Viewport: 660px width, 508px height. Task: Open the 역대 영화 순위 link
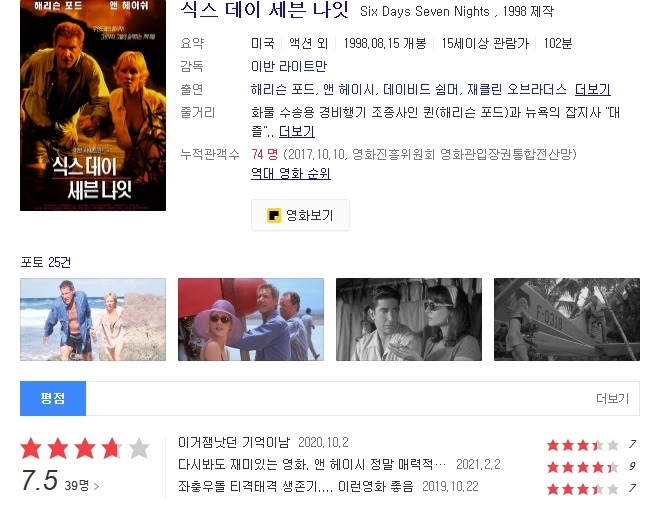[x=290, y=173]
